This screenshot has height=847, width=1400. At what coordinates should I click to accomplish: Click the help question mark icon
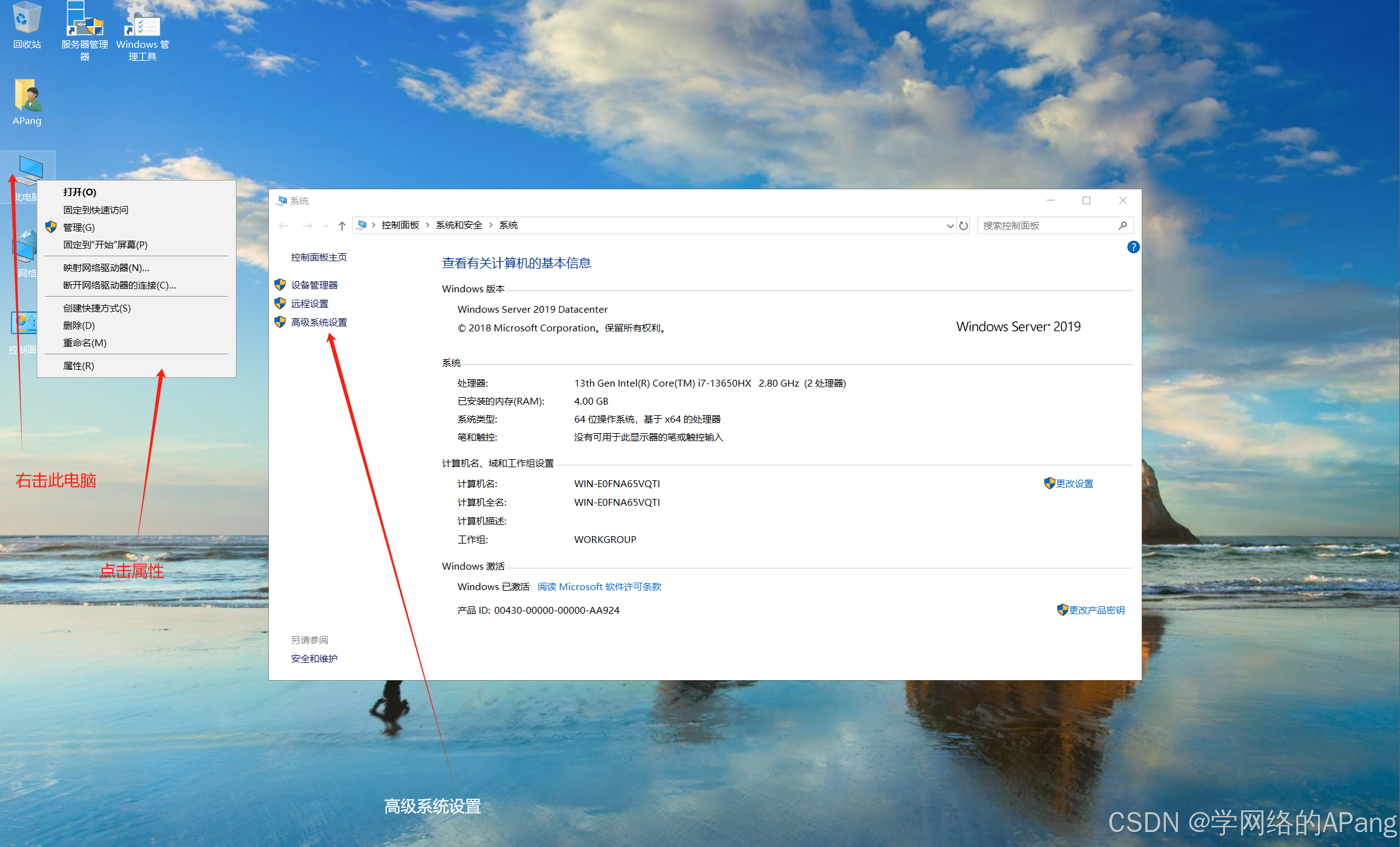(1133, 247)
